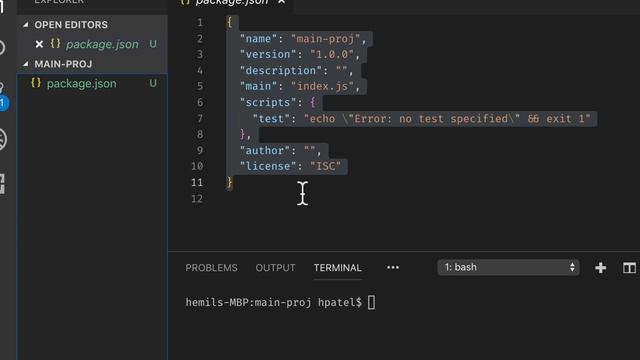Click JSON file icon beside MAIN-PROJ package.json
Image resolution: width=640 pixels, height=360 pixels.
coord(36,83)
